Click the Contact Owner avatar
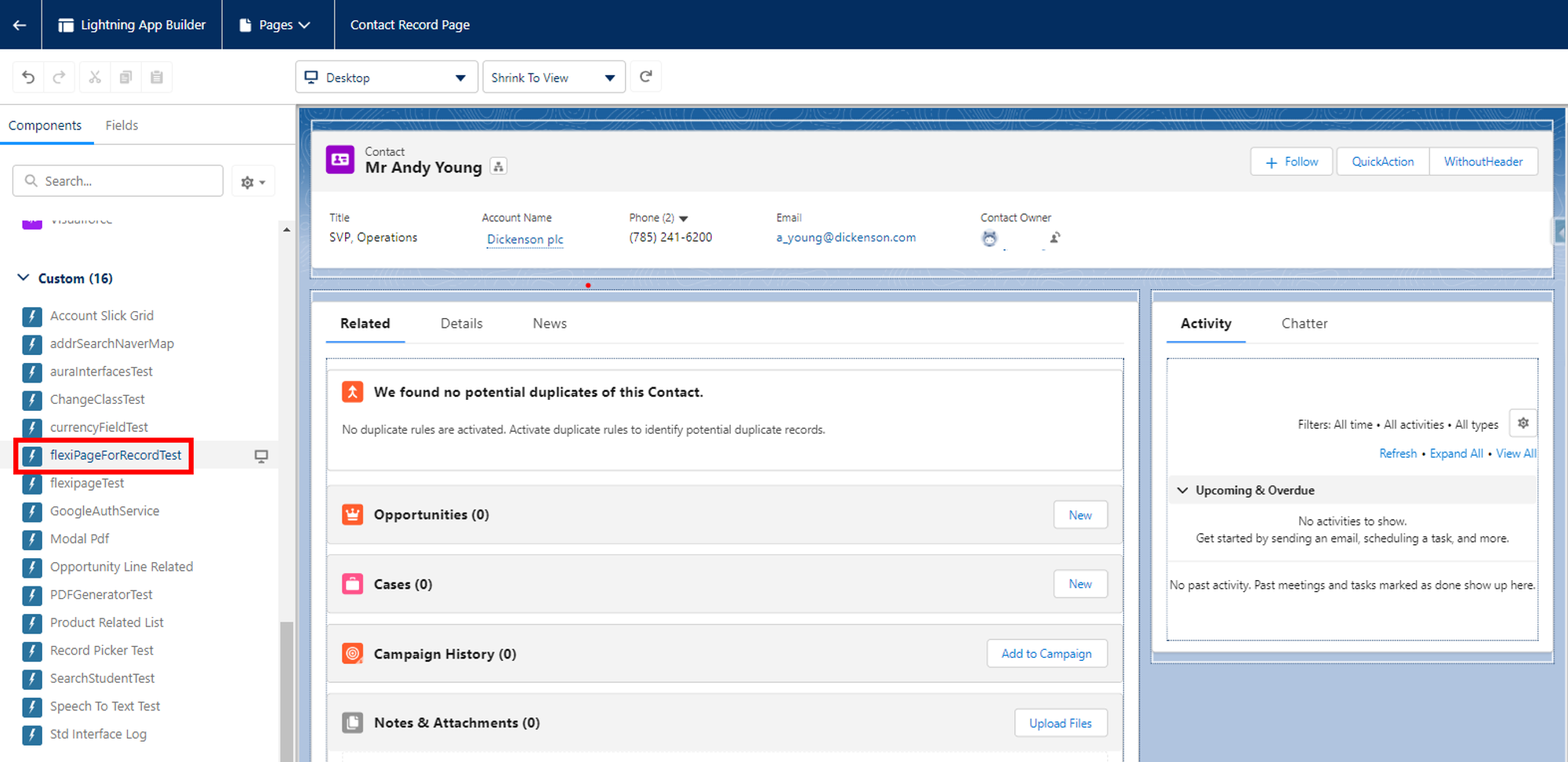1568x762 pixels. click(989, 238)
